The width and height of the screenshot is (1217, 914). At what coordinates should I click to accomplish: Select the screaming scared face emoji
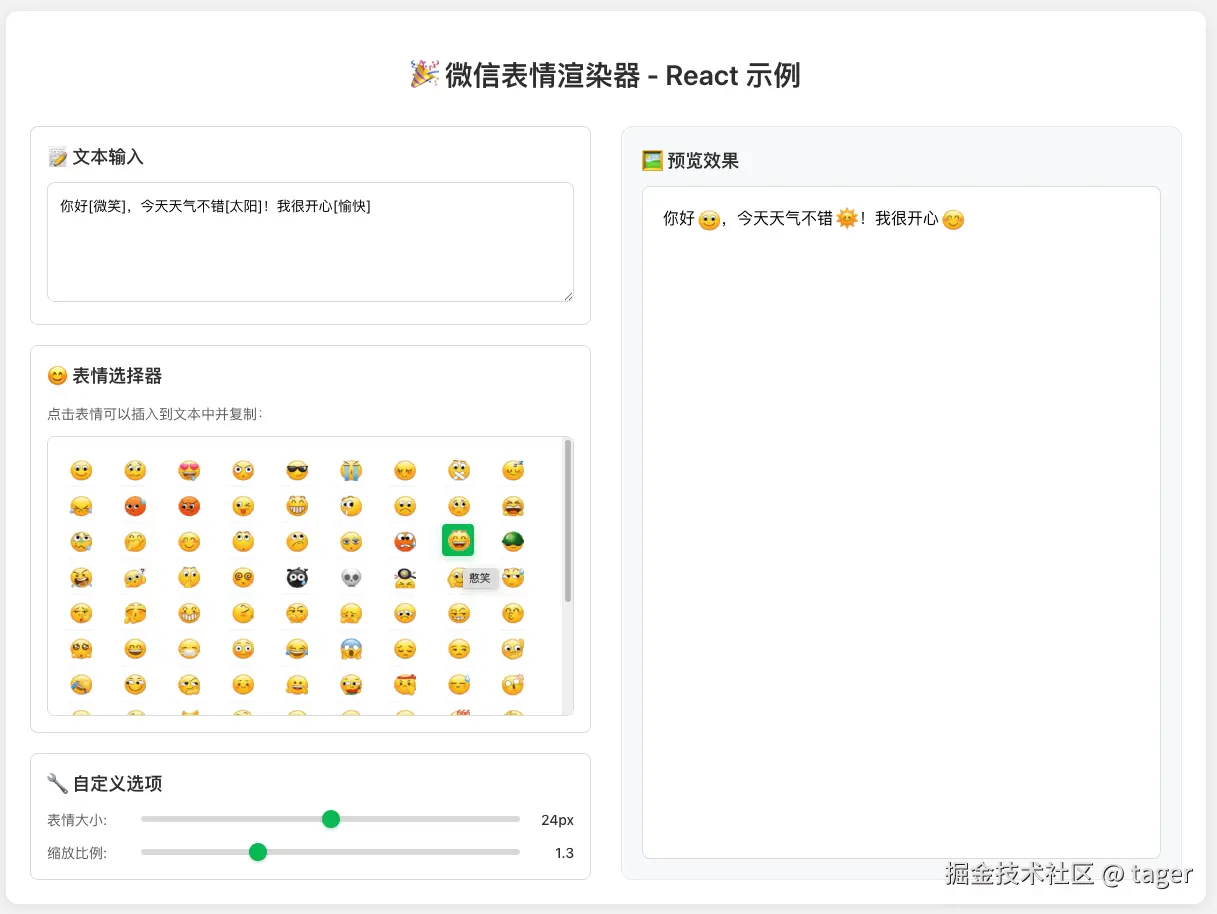(x=351, y=648)
